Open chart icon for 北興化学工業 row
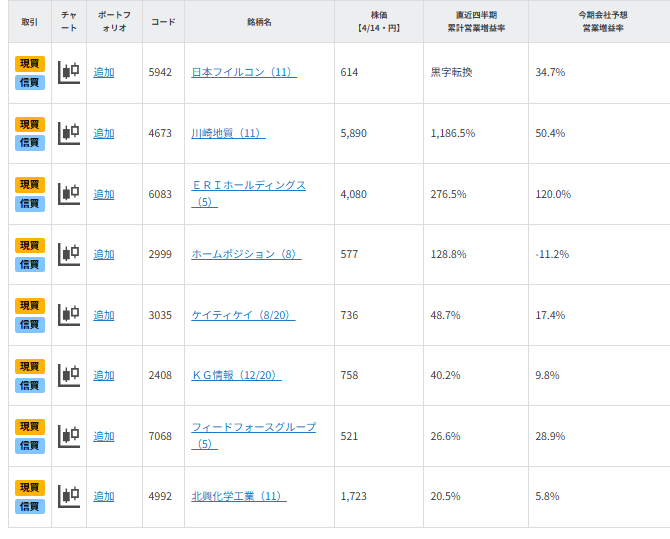 69,496
